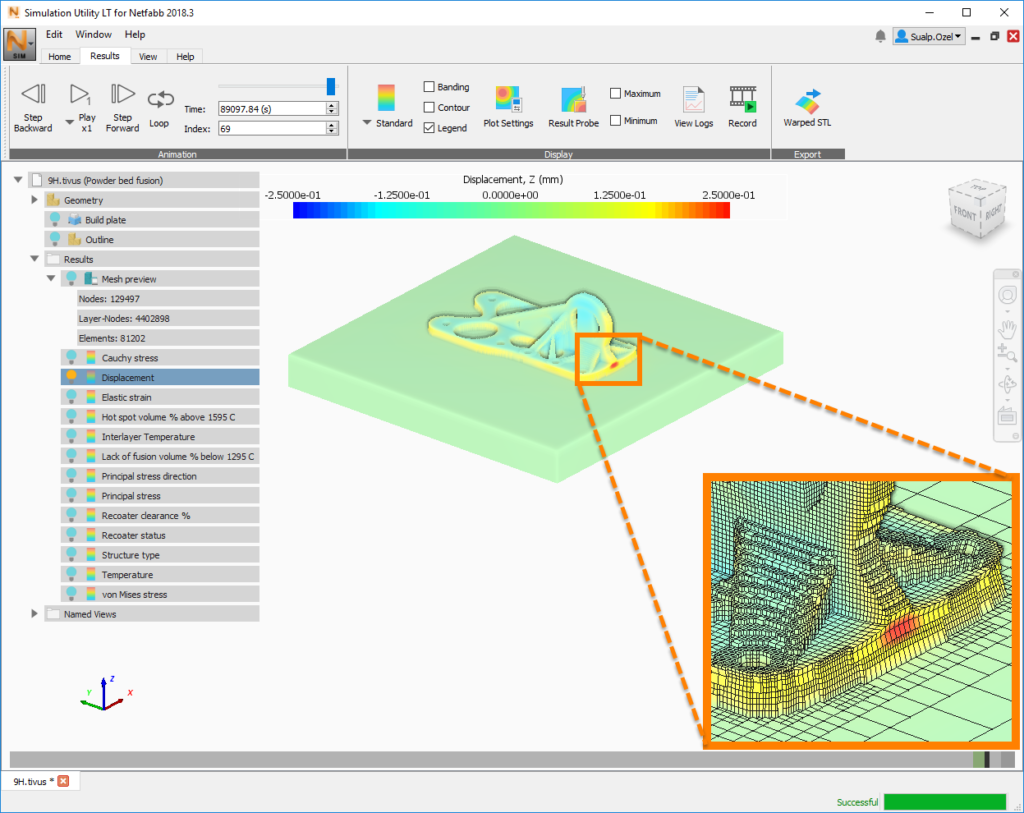Screen dimensions: 1024x813
Task: Click the animation time slider handle
Action: point(331,87)
